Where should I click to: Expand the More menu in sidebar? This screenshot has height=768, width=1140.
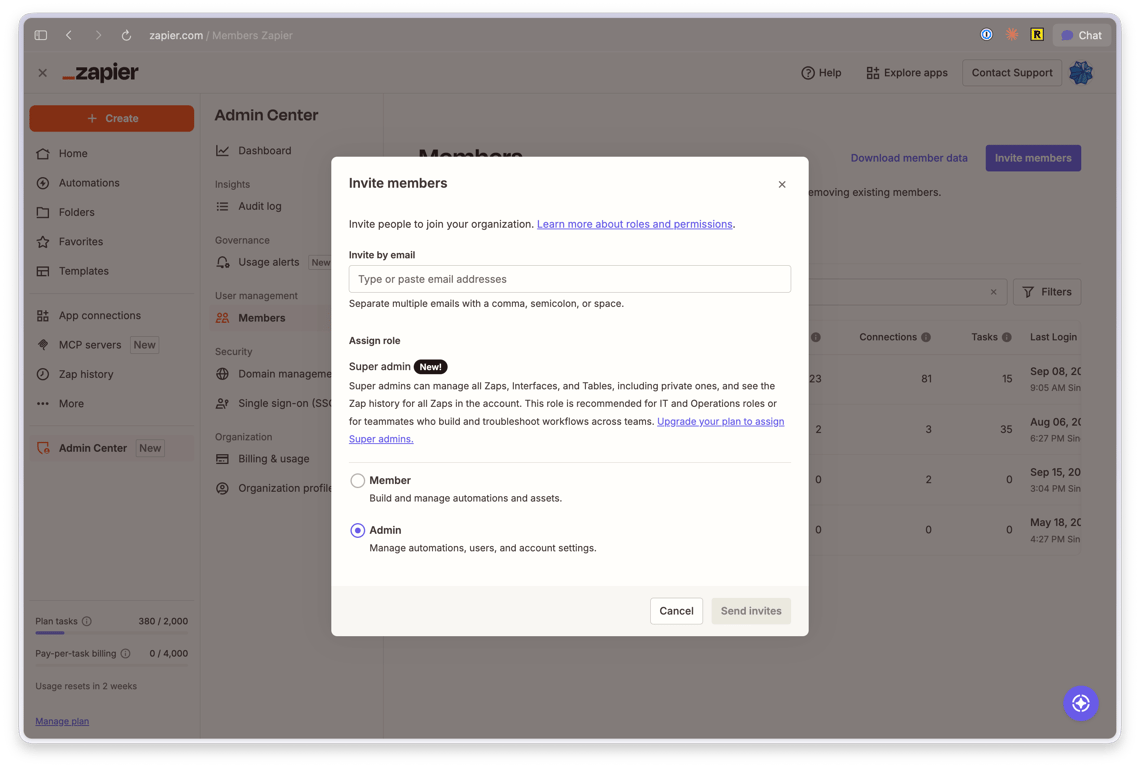[x=71, y=404]
